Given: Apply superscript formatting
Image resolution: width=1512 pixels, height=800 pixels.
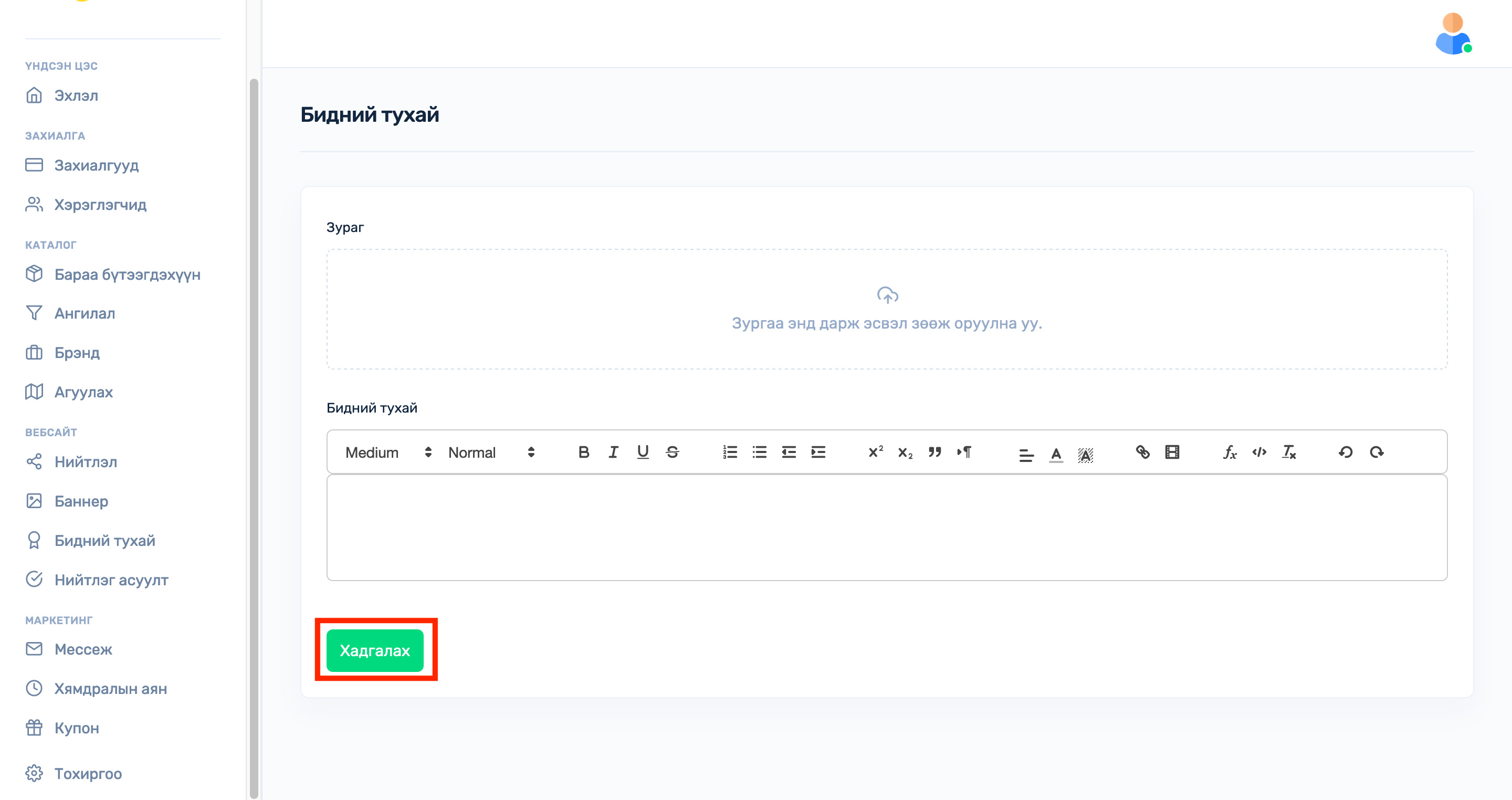Looking at the screenshot, I should tap(875, 452).
